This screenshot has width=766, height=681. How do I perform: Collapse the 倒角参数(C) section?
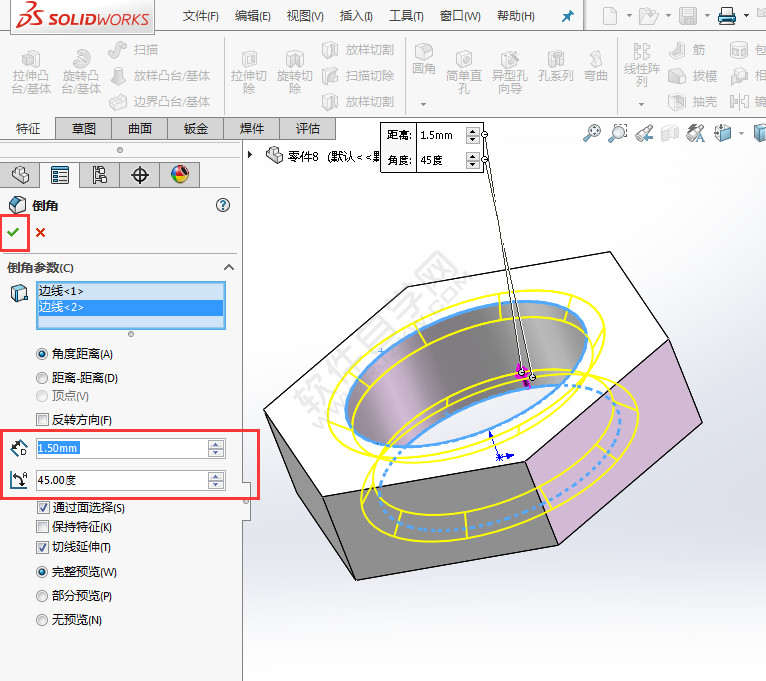click(229, 267)
